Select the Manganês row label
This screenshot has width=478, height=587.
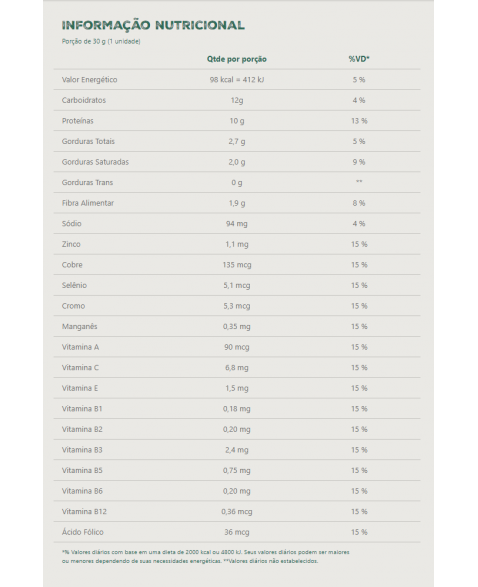79,326
